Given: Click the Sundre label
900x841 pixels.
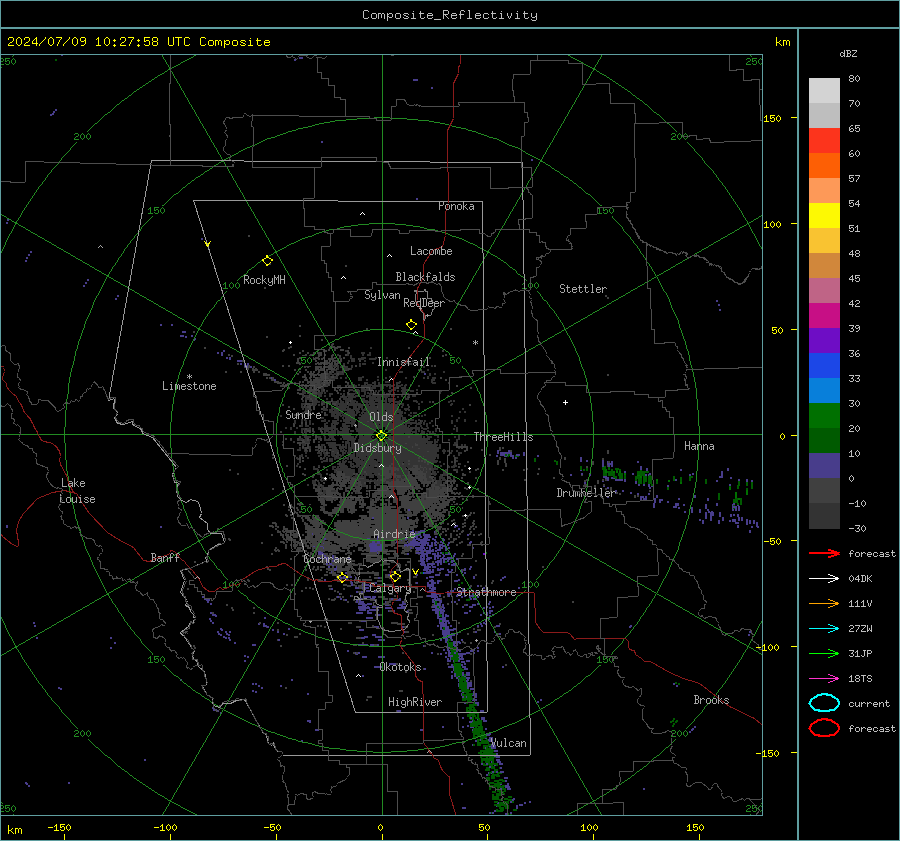Looking at the screenshot, I should click(x=303, y=415).
